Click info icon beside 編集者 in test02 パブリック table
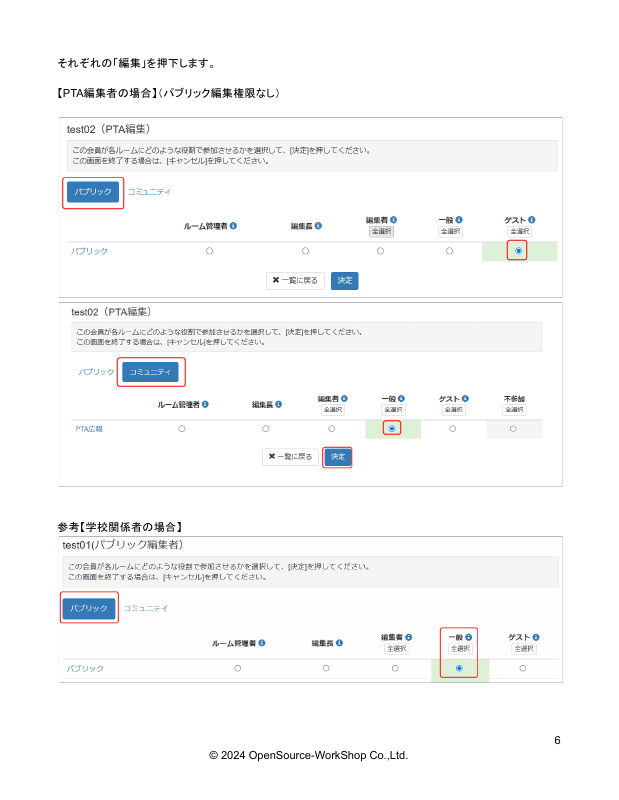619x800 pixels. pyautogui.click(x=393, y=219)
